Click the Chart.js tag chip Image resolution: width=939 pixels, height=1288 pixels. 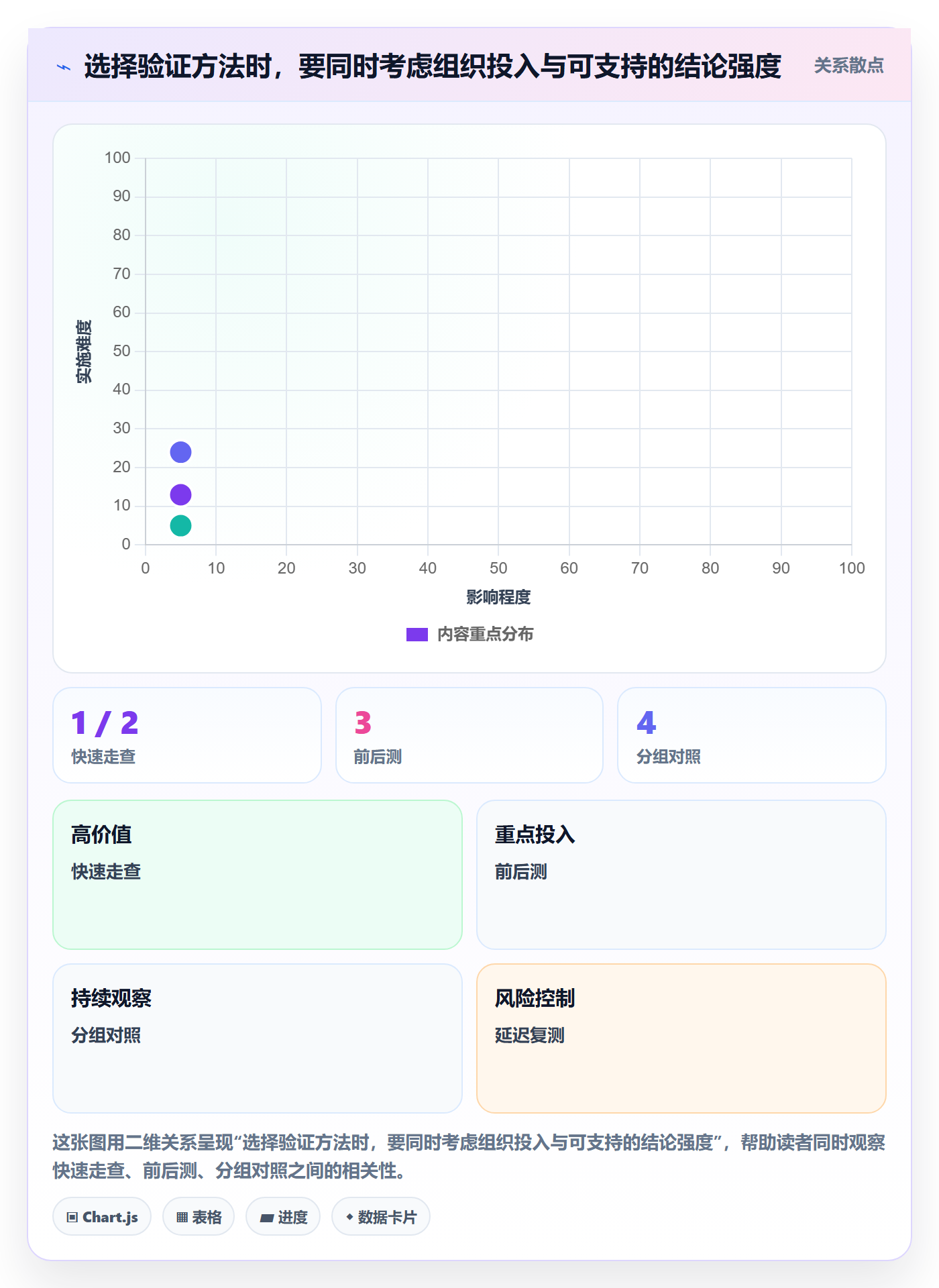click(x=102, y=1217)
